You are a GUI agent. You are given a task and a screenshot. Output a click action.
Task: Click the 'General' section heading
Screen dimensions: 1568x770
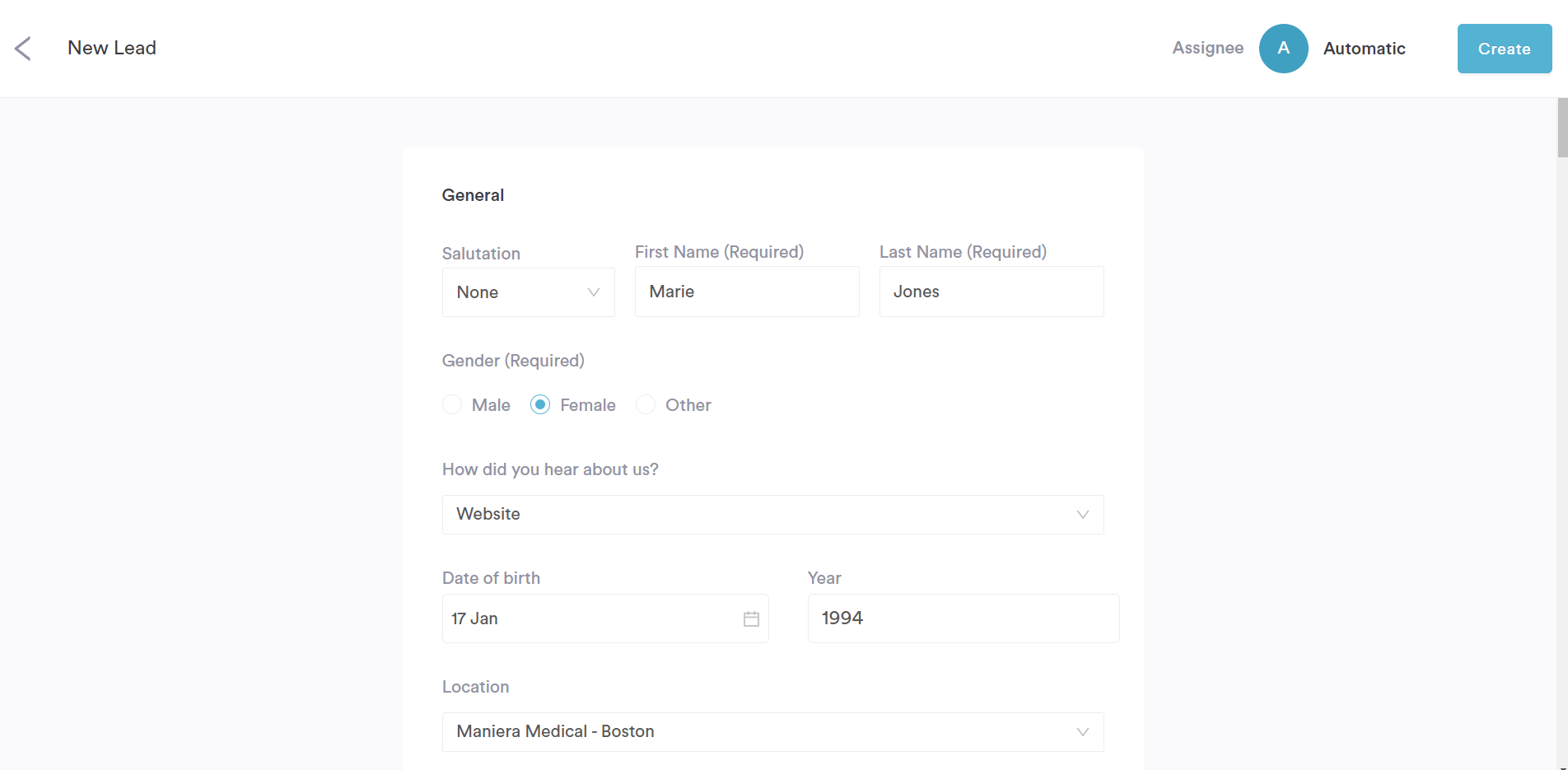(473, 195)
